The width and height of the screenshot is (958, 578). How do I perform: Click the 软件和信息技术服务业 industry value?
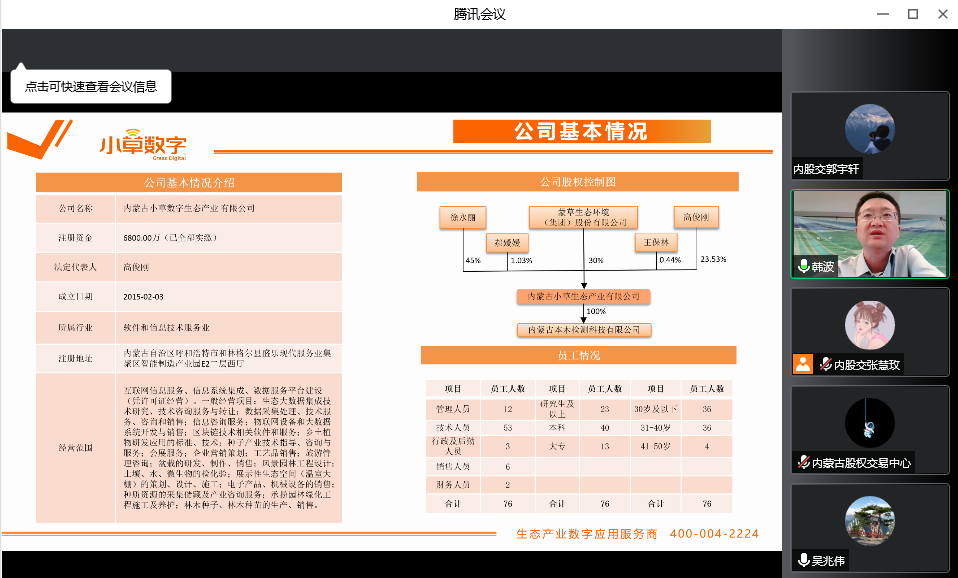tap(166, 327)
